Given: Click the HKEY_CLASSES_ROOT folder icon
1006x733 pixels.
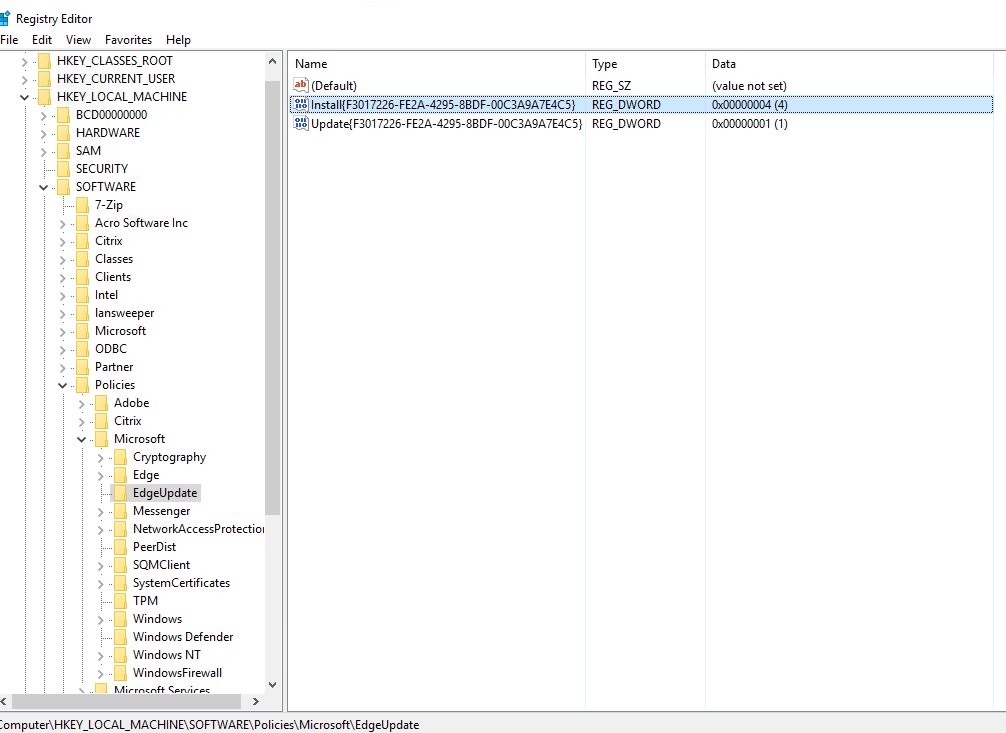Looking at the screenshot, I should 44,61.
